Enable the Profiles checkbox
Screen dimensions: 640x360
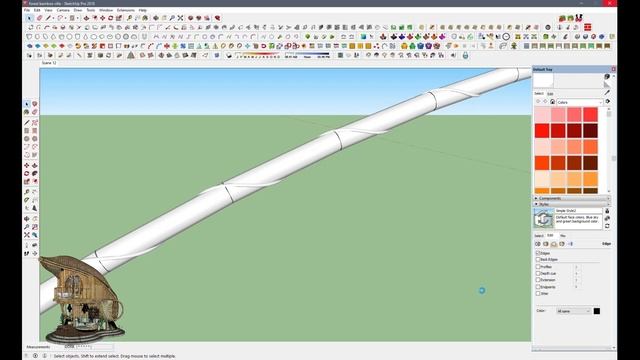point(538,267)
